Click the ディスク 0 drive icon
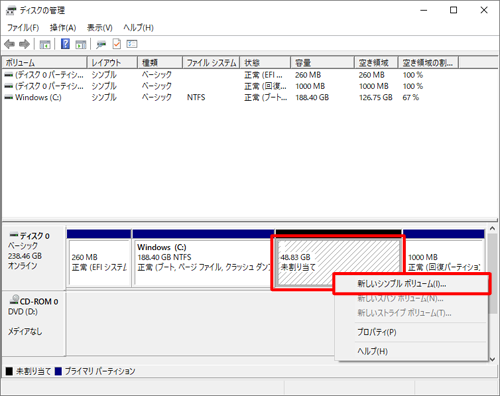 14,235
